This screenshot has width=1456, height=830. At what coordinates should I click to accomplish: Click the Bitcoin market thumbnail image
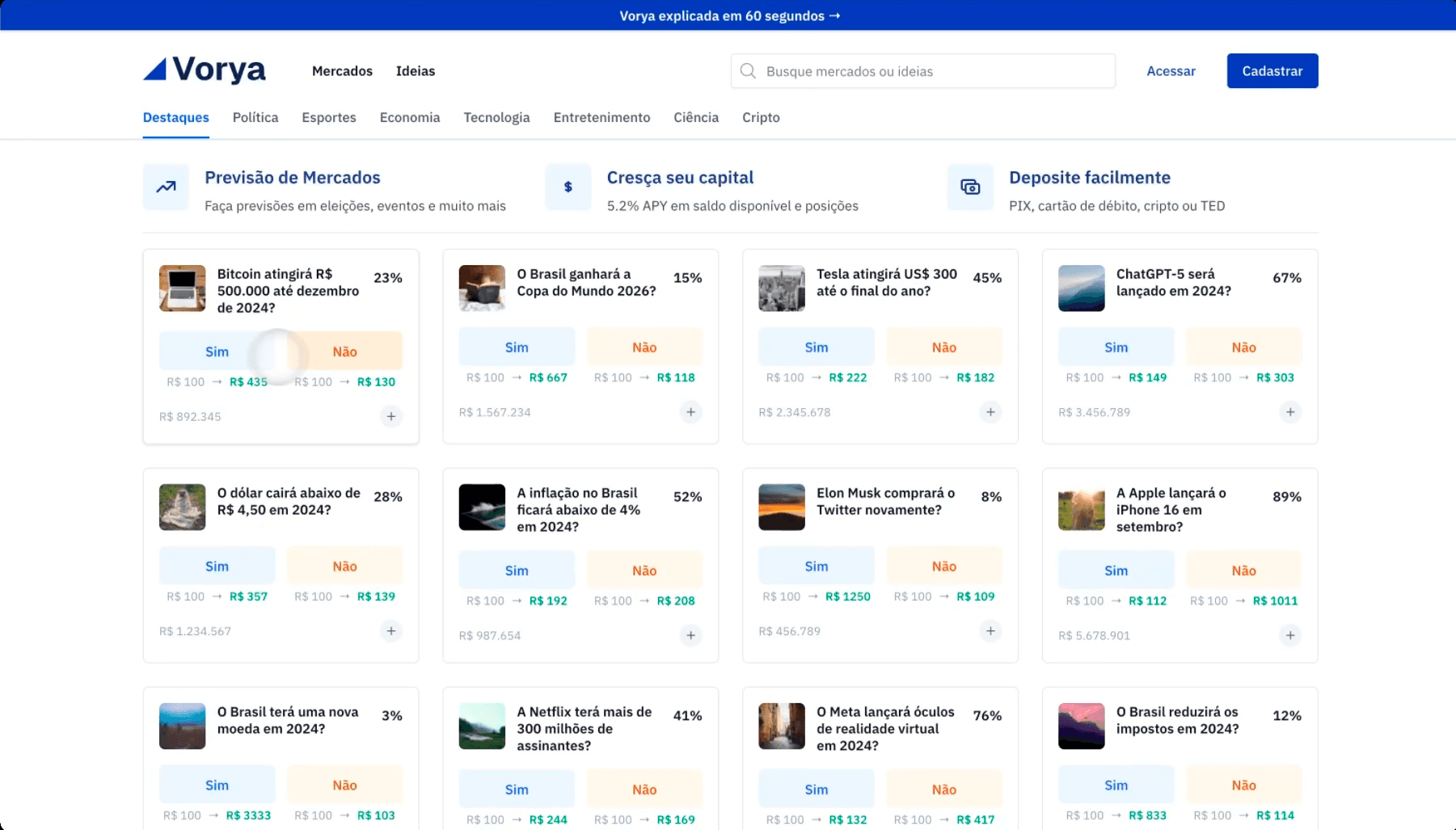tap(182, 288)
